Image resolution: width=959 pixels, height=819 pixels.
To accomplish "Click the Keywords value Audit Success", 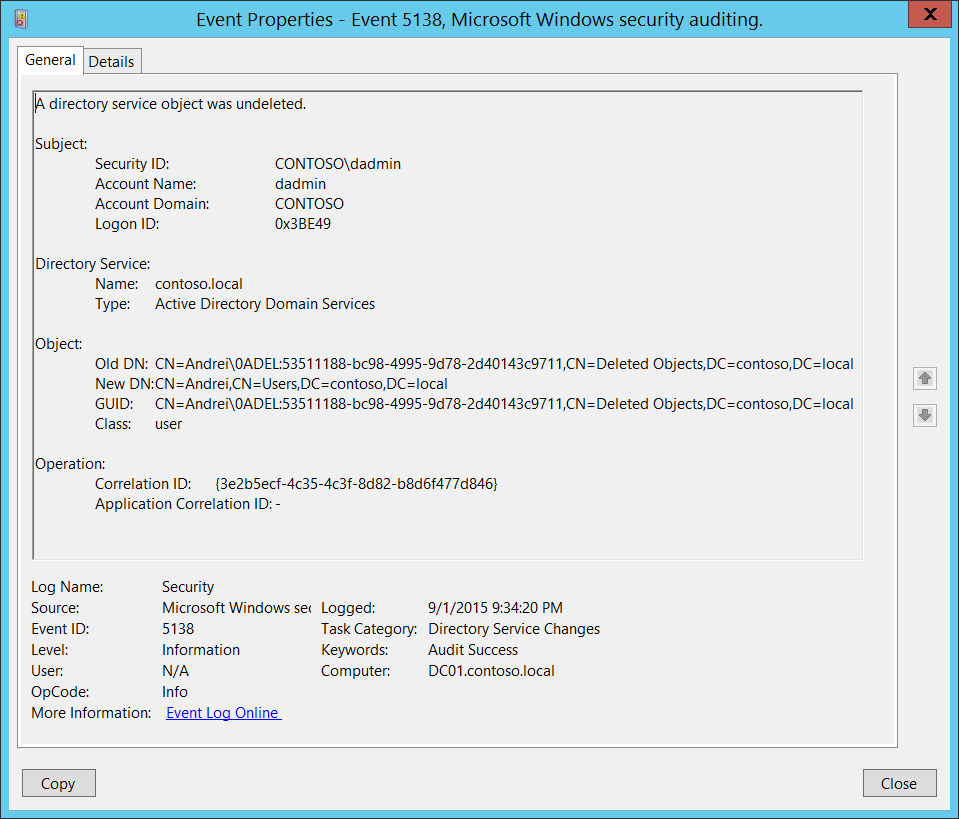I will click(473, 650).
